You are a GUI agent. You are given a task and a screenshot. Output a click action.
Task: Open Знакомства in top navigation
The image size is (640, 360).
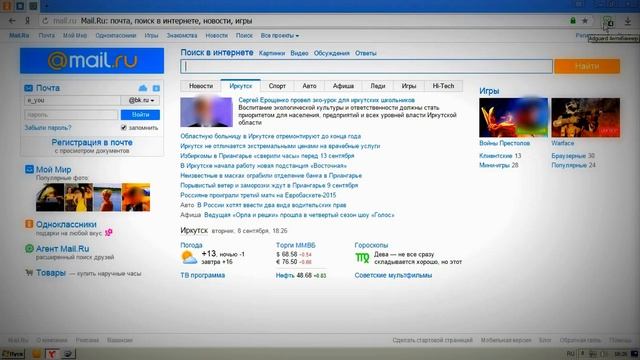(182, 36)
